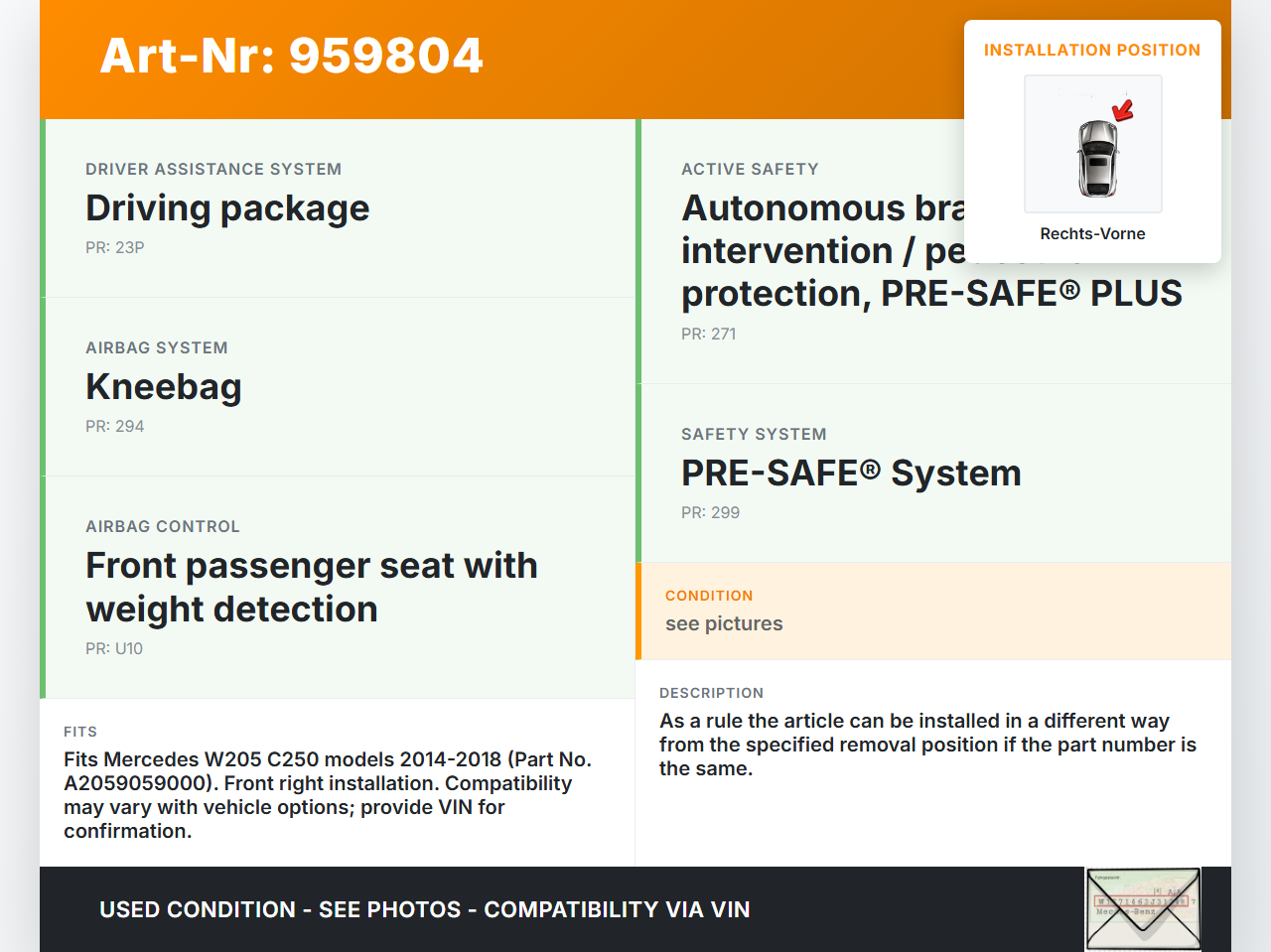Select the PRE-SAFE® PLUS active safety heading
Image resolution: width=1271 pixels, height=952 pixels.
point(931,294)
